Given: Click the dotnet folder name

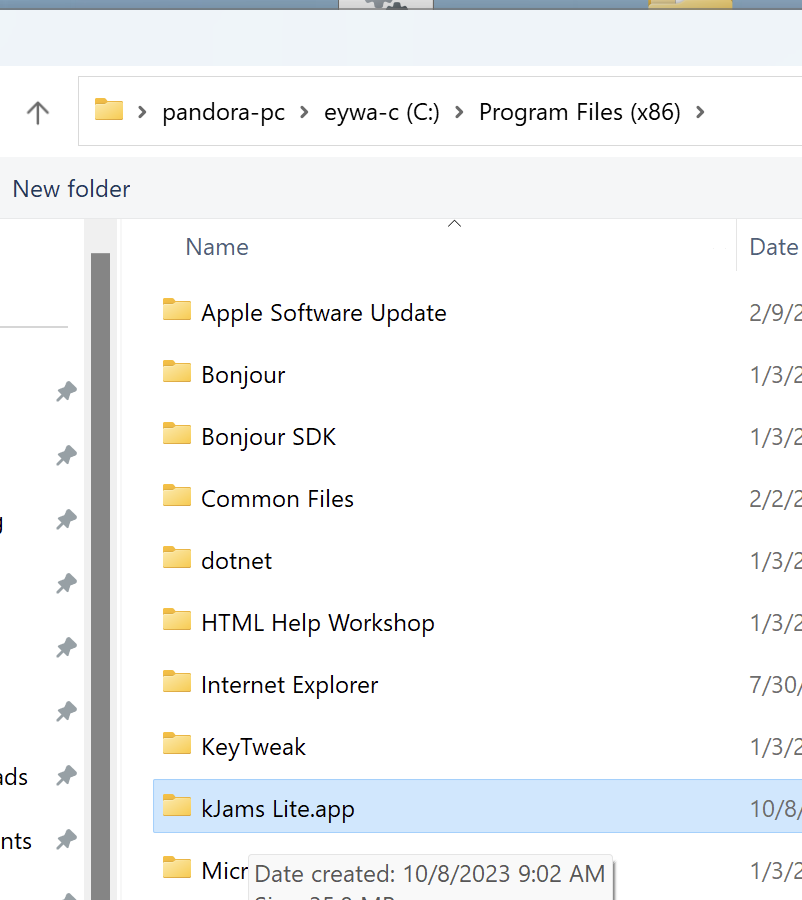Looking at the screenshot, I should (x=236, y=561).
